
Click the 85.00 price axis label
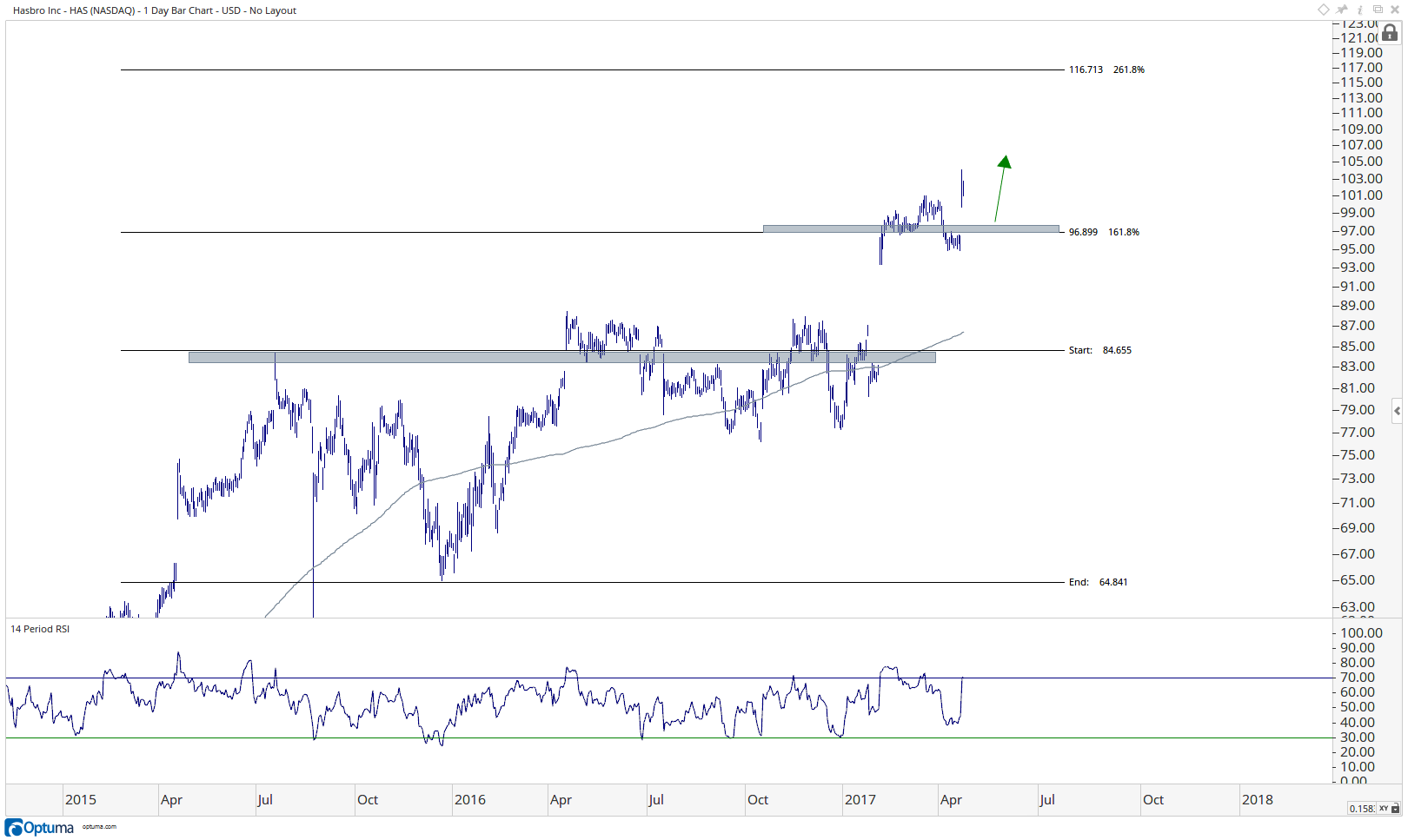(x=1358, y=347)
